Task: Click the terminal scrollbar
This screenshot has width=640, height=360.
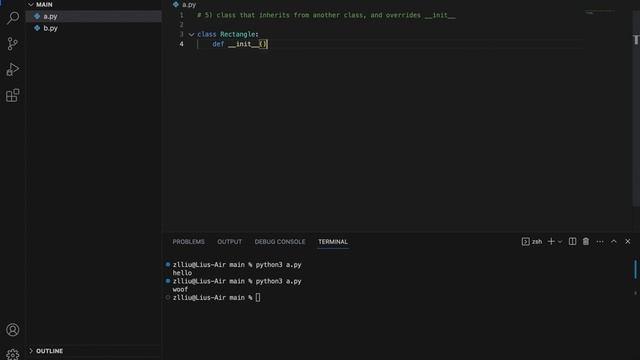Action: tap(636, 269)
